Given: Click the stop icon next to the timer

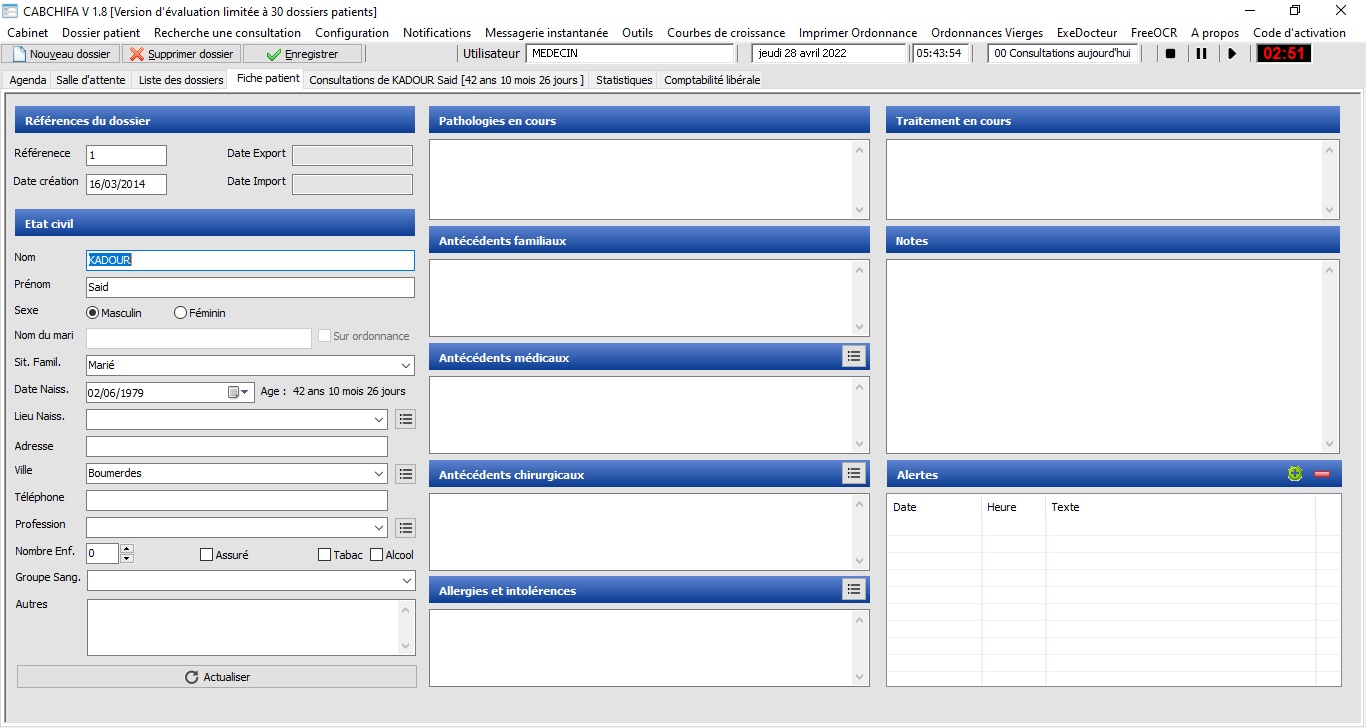Looking at the screenshot, I should 1170,54.
